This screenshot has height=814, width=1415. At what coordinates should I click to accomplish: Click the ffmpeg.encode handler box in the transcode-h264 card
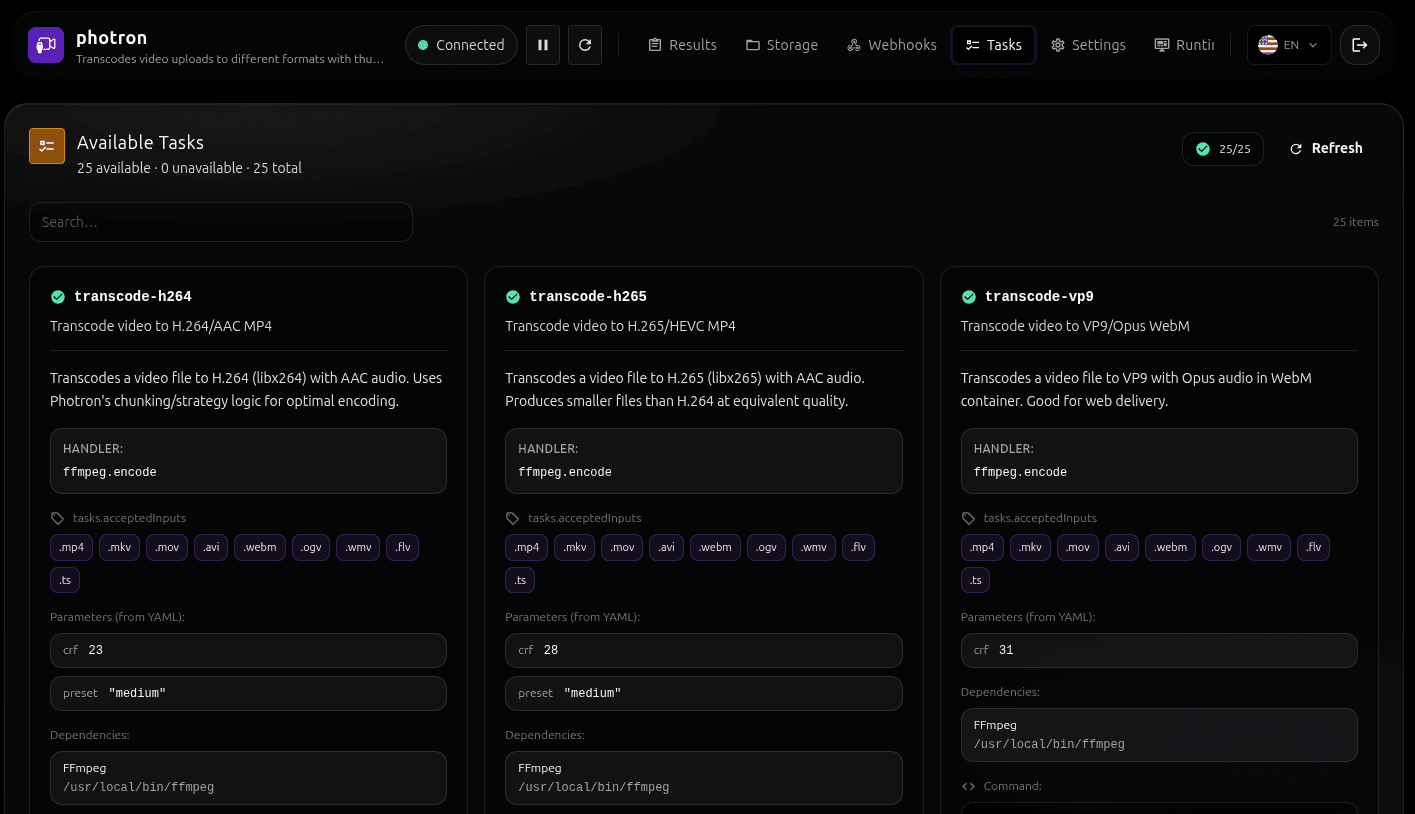pyautogui.click(x=248, y=461)
